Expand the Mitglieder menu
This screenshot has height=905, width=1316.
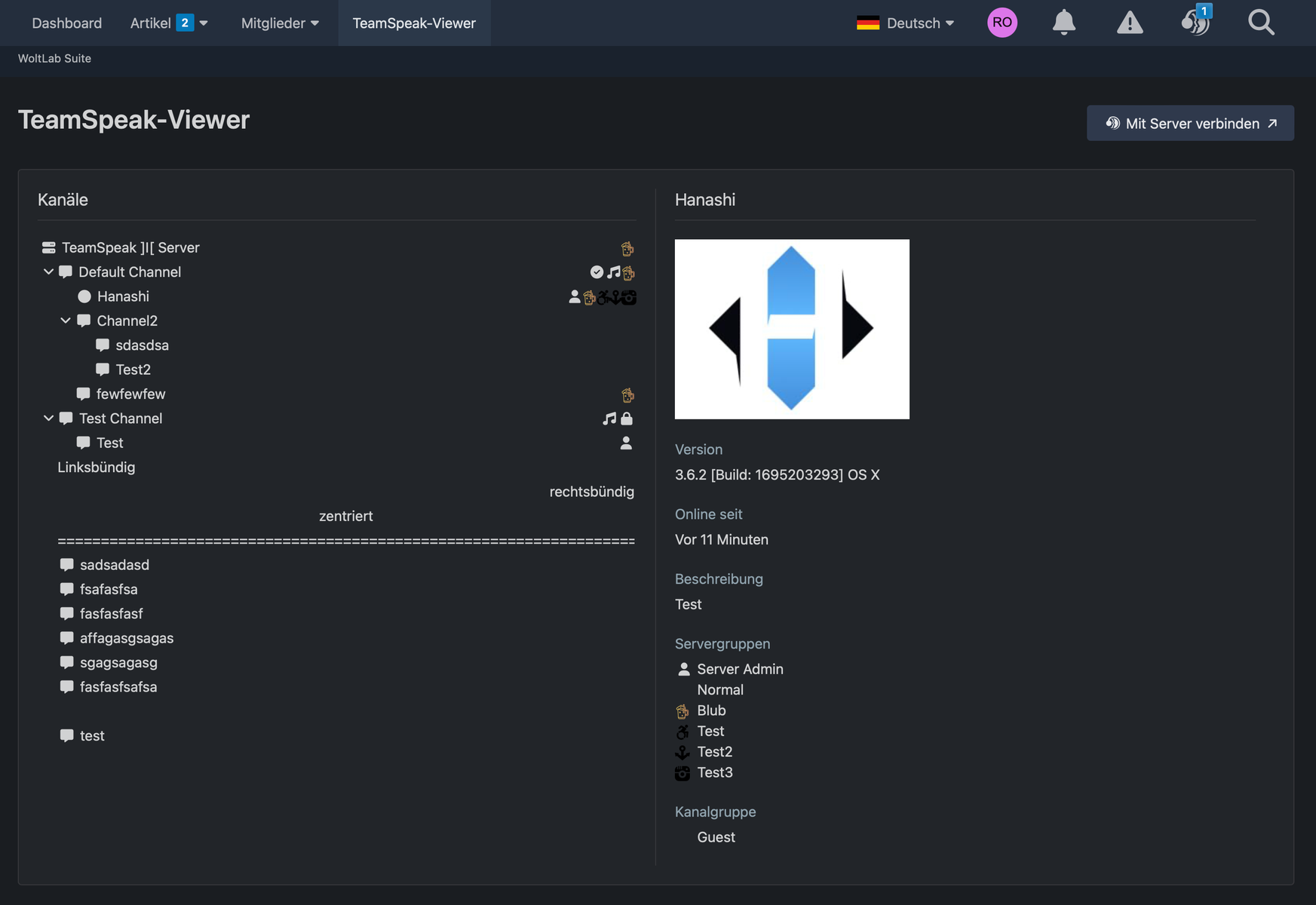pyautogui.click(x=280, y=23)
